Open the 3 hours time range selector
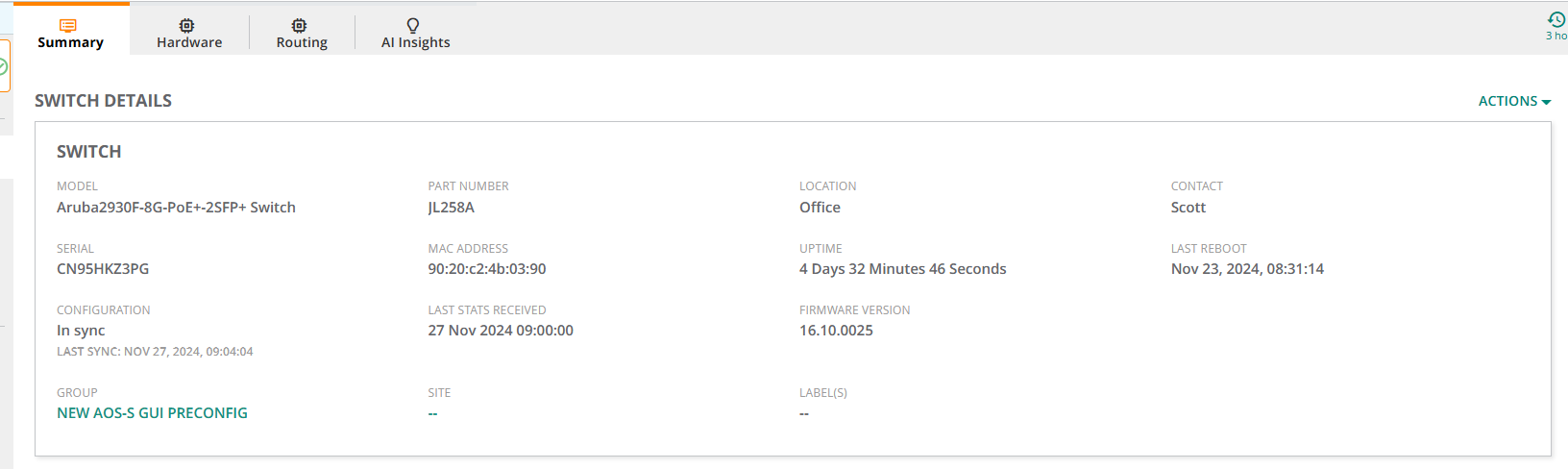 click(1556, 36)
